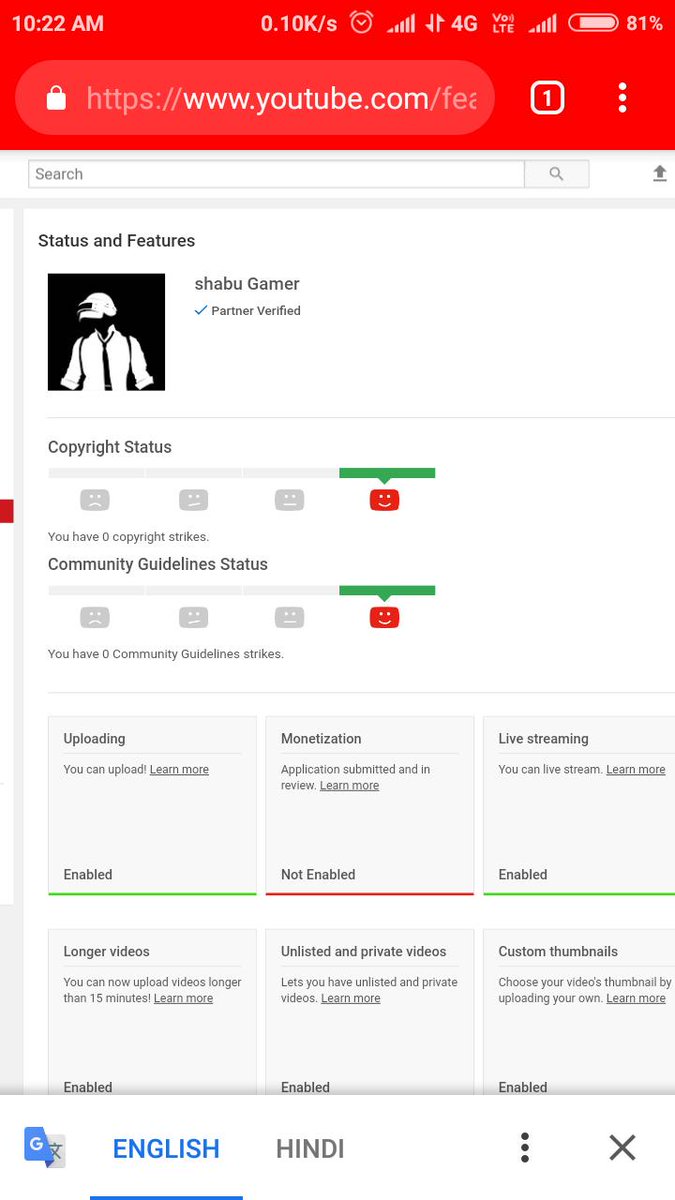Click green progress segment of Community Guidelines bar
Viewport: 675px width, 1200px height.
[387, 590]
